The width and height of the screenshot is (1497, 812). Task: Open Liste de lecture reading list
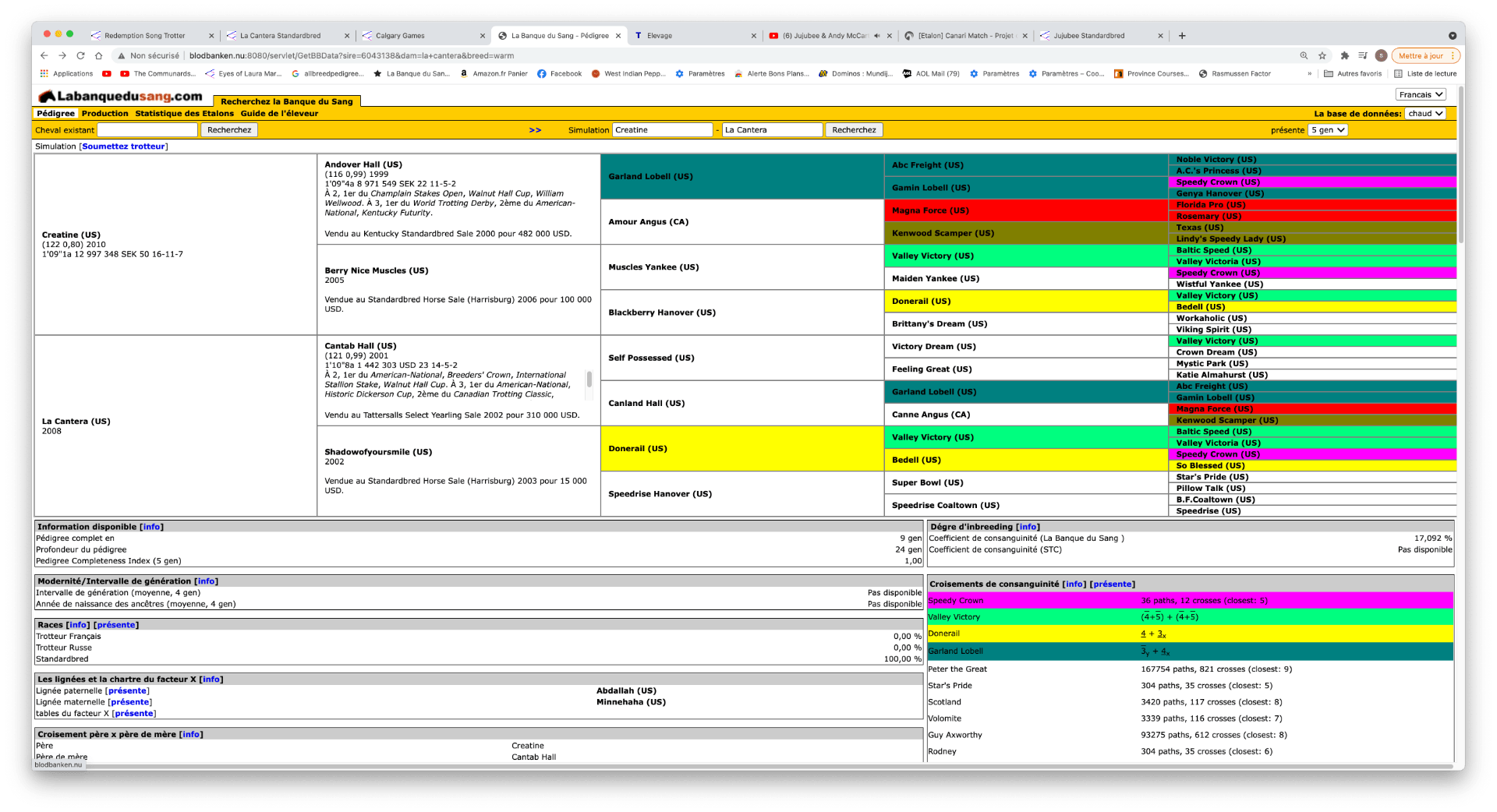click(1425, 73)
